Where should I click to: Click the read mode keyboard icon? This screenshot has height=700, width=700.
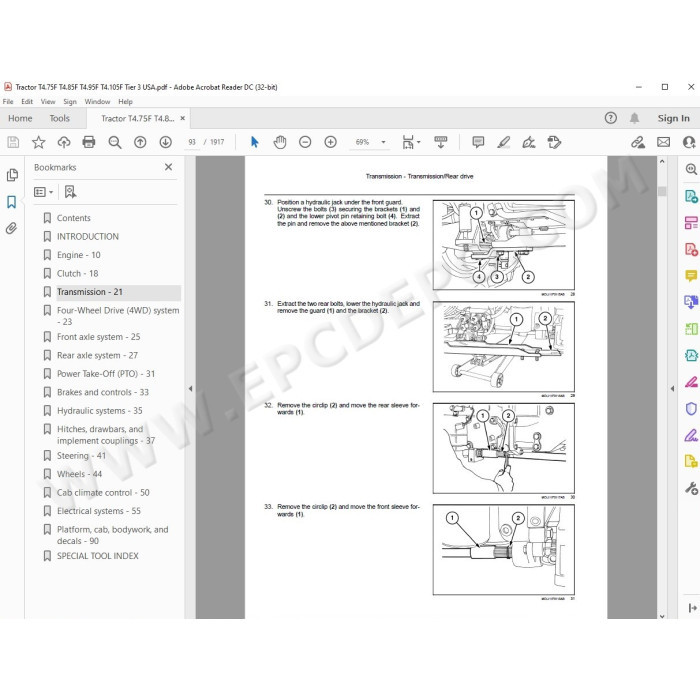(441, 142)
